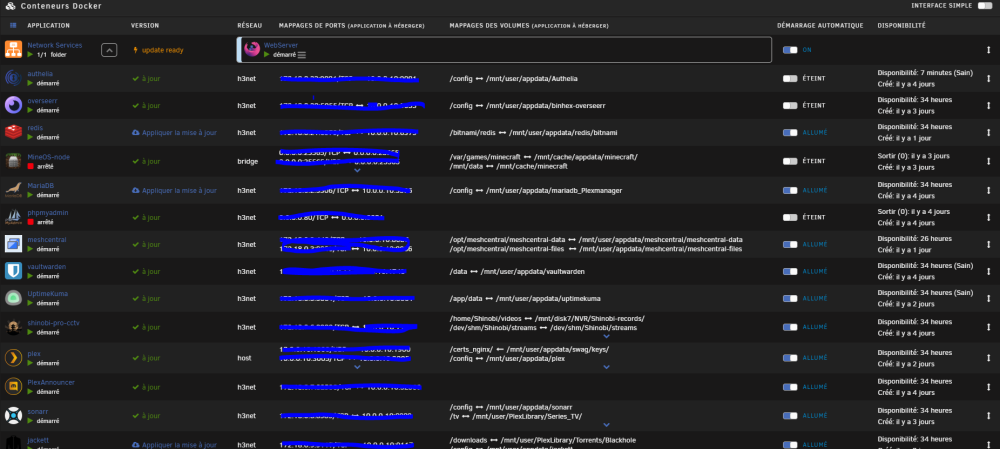
Task: Click the redis container icon
Action: 13,133
